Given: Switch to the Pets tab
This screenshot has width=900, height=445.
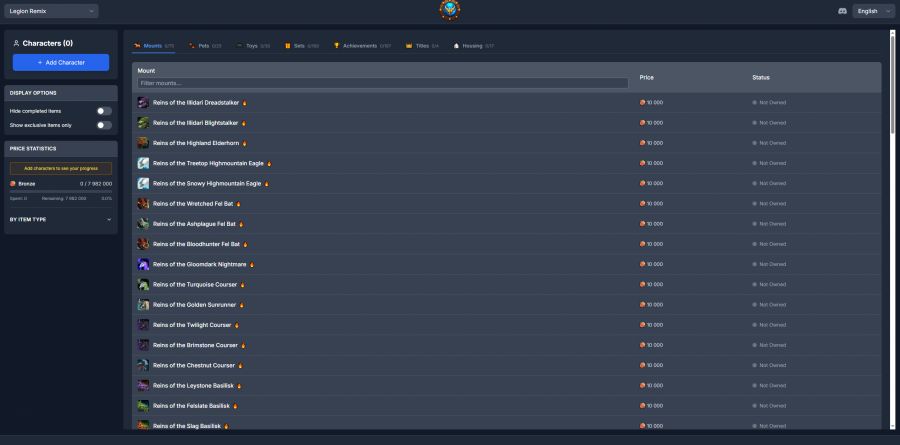Looking at the screenshot, I should 205,45.
